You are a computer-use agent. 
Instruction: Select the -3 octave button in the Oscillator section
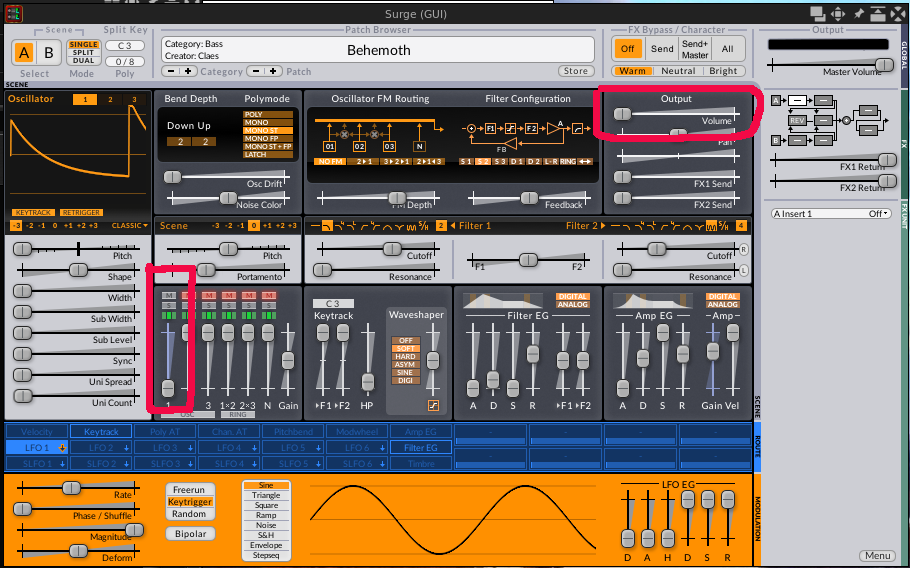tap(16, 226)
